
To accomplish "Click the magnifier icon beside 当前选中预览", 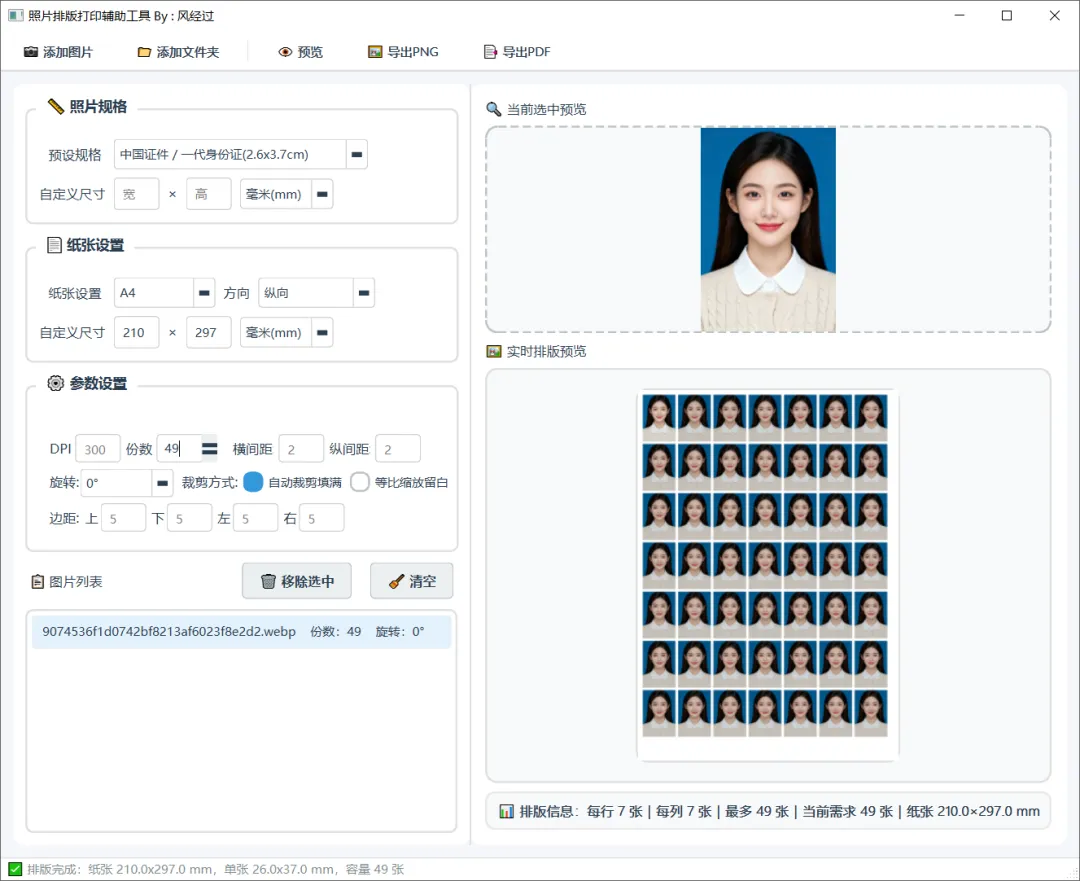I will pyautogui.click(x=494, y=110).
